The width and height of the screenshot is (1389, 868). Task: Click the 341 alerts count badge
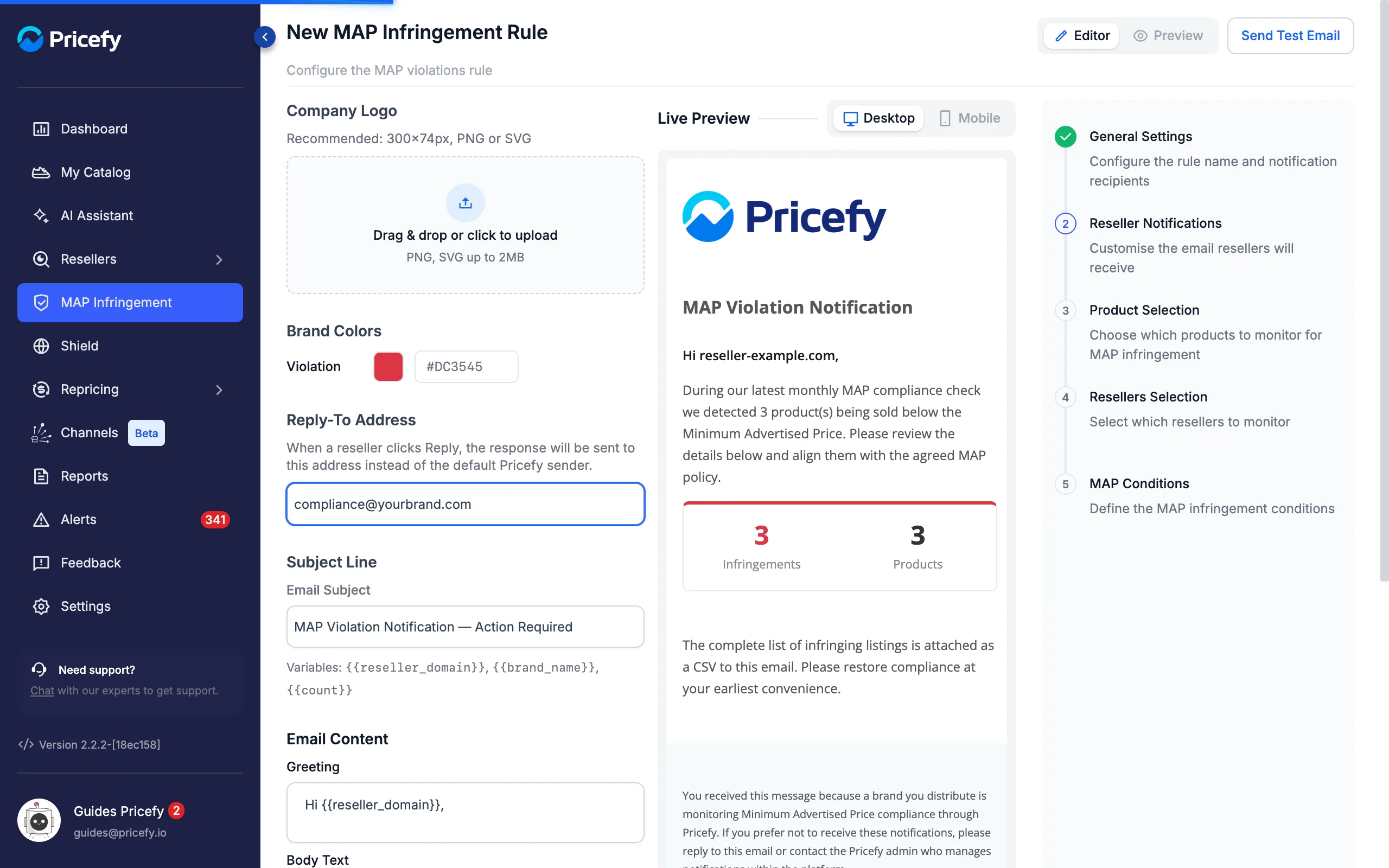215,520
